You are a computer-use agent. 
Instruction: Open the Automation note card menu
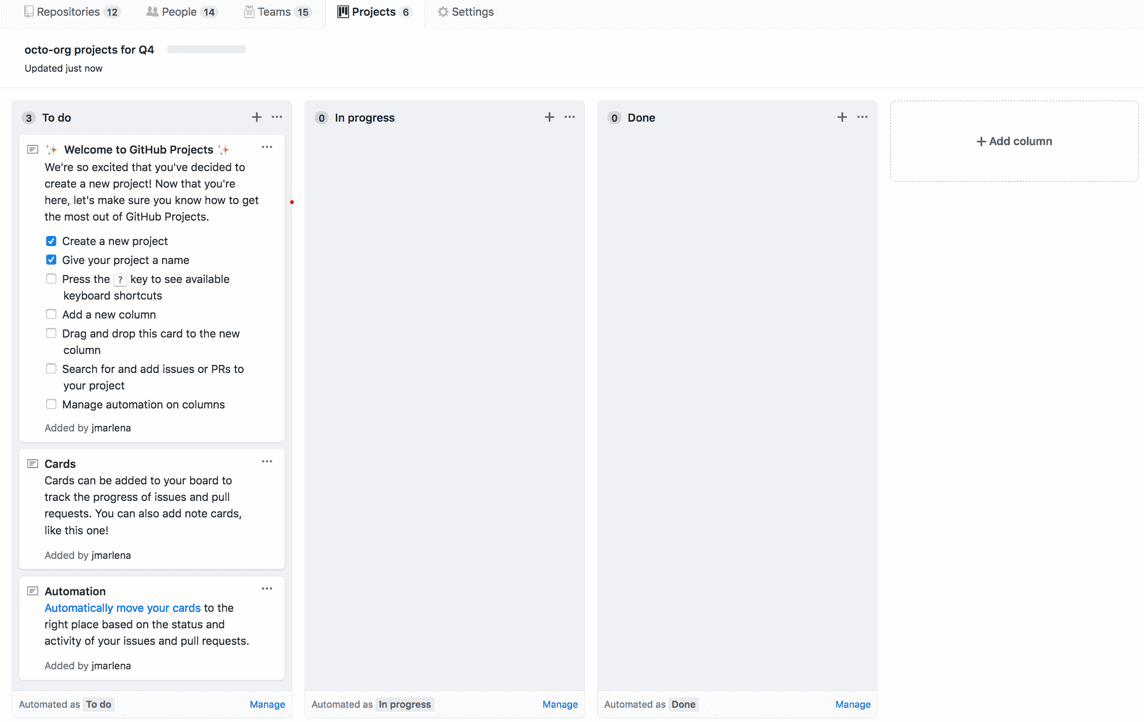(x=267, y=589)
